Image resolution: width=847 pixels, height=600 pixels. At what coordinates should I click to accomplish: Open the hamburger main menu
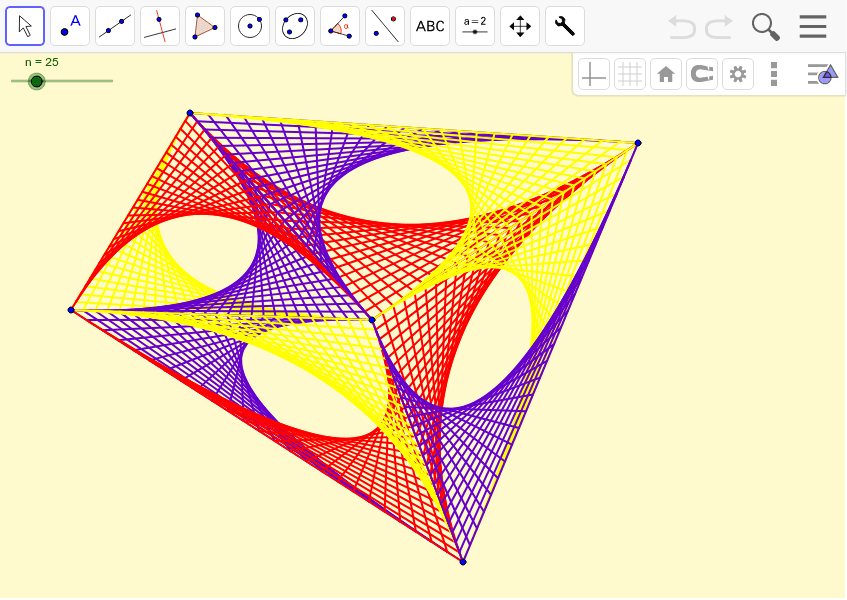pyautogui.click(x=813, y=26)
